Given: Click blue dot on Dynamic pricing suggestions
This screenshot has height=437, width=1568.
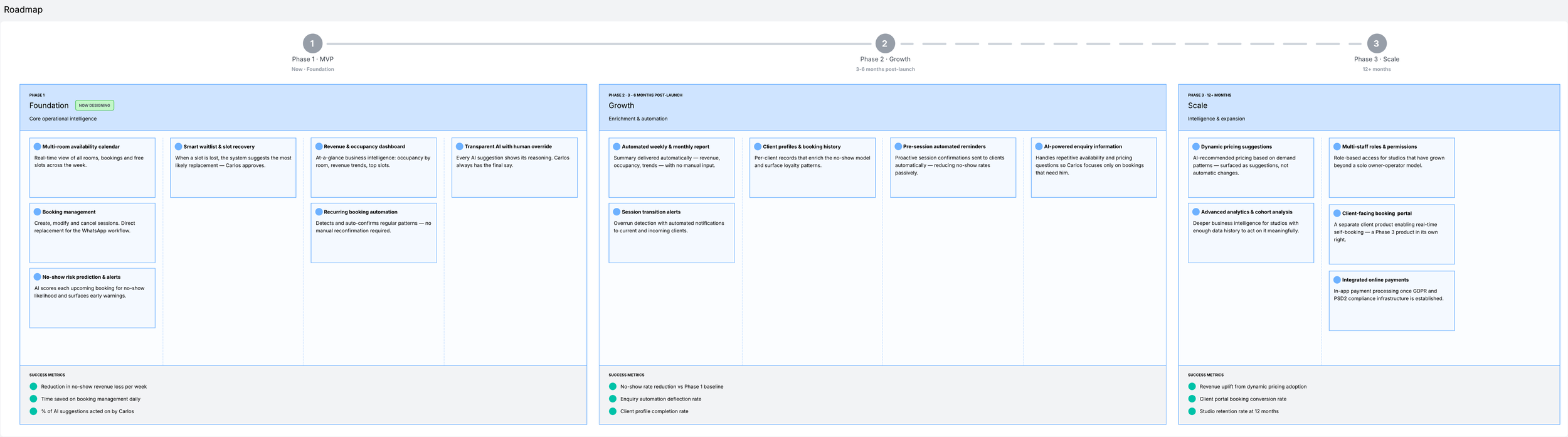Looking at the screenshot, I should (x=1196, y=146).
